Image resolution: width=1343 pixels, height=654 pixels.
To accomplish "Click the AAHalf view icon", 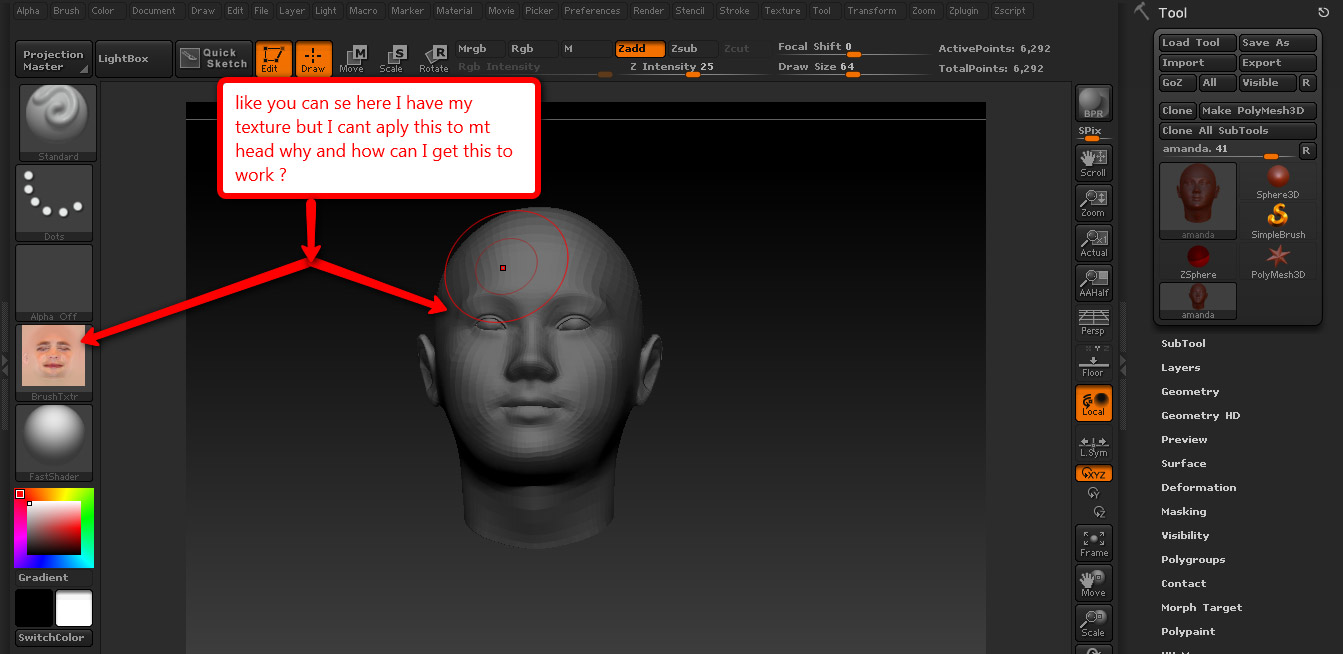I will pyautogui.click(x=1093, y=282).
